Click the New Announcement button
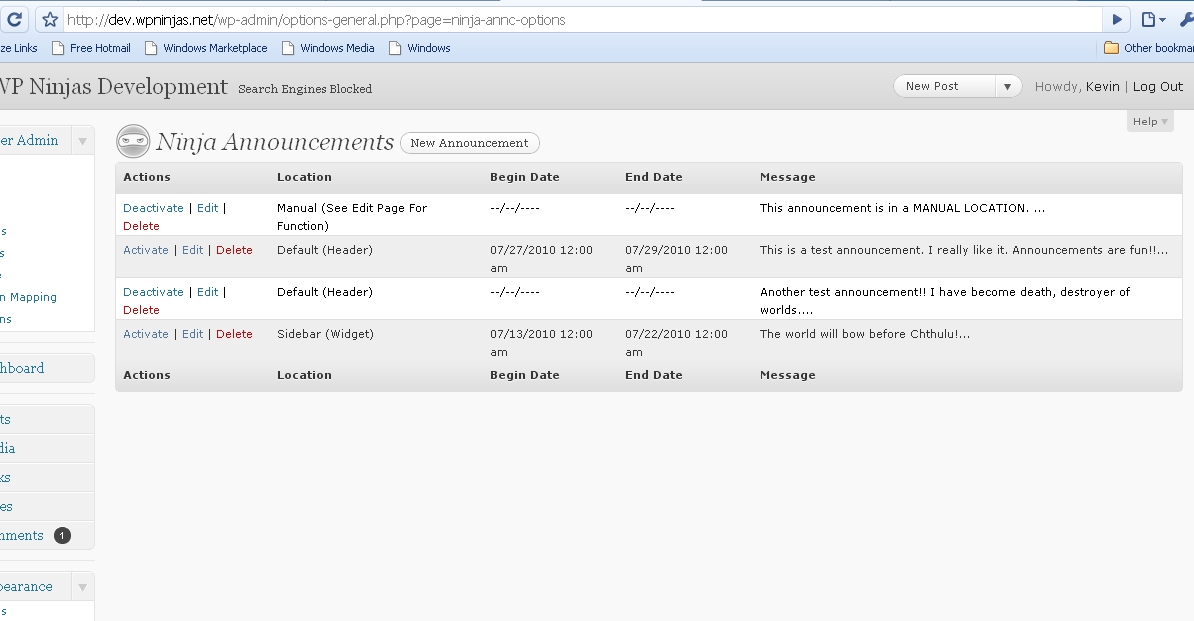Viewport: 1194px width, 621px height. pos(469,143)
